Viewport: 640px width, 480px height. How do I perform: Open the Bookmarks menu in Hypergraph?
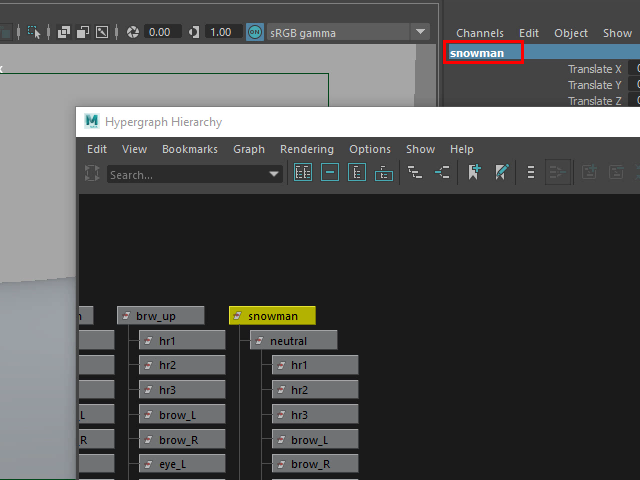pyautogui.click(x=189, y=149)
